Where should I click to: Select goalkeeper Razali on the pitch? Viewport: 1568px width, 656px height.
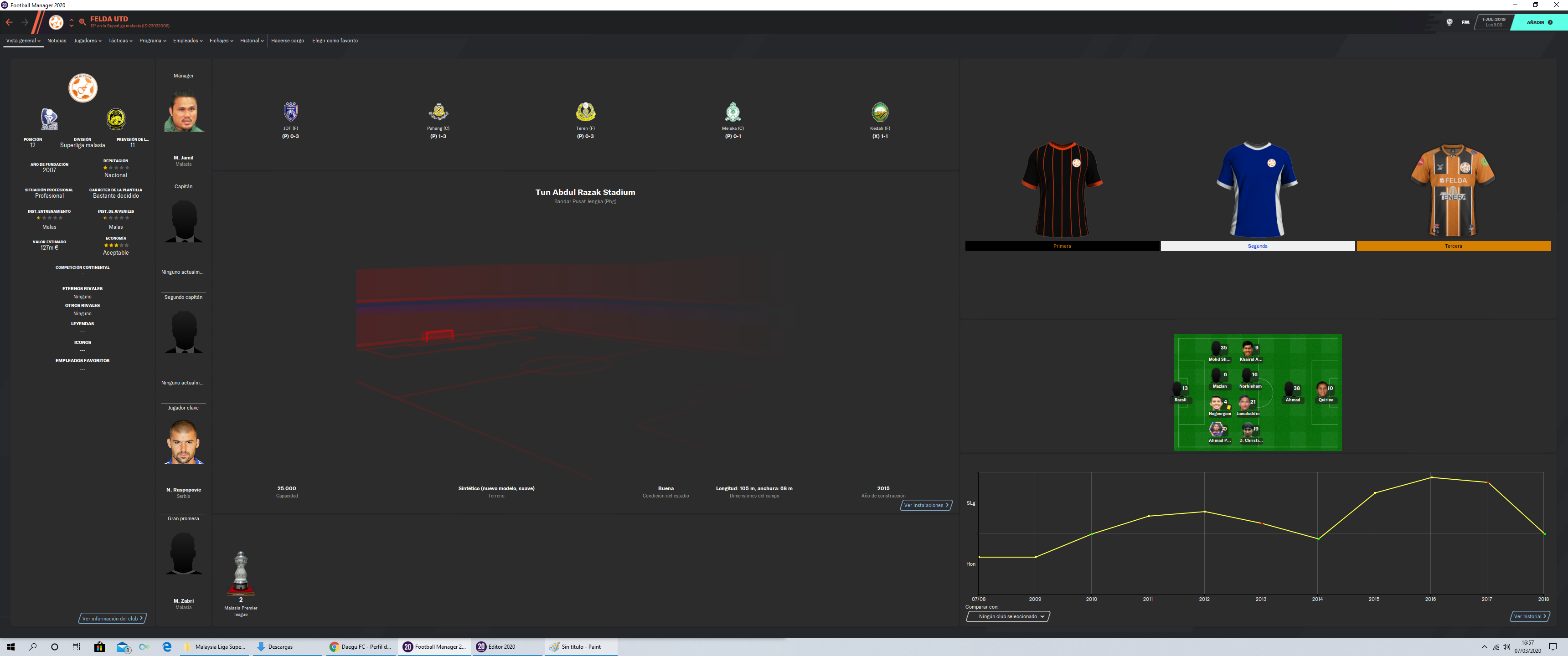coord(1180,392)
